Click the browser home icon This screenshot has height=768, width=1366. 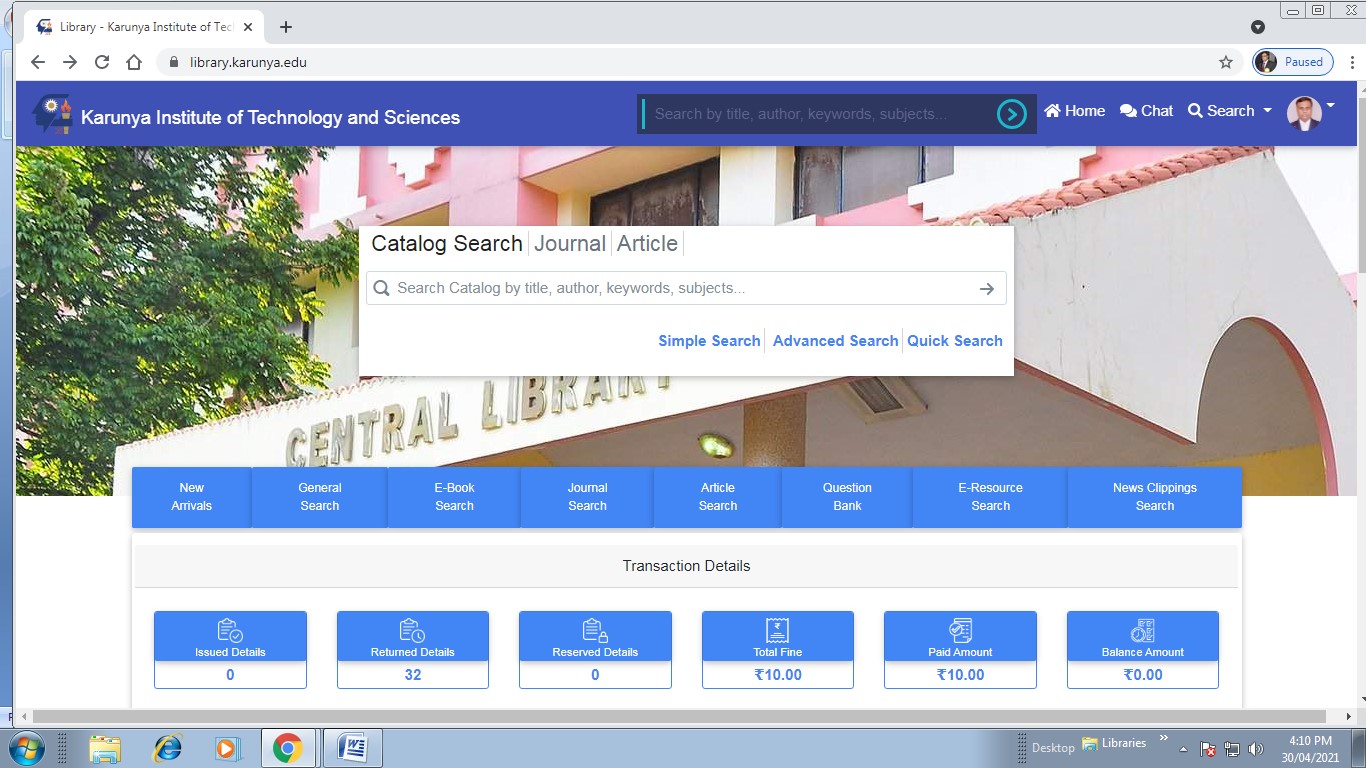(x=134, y=62)
